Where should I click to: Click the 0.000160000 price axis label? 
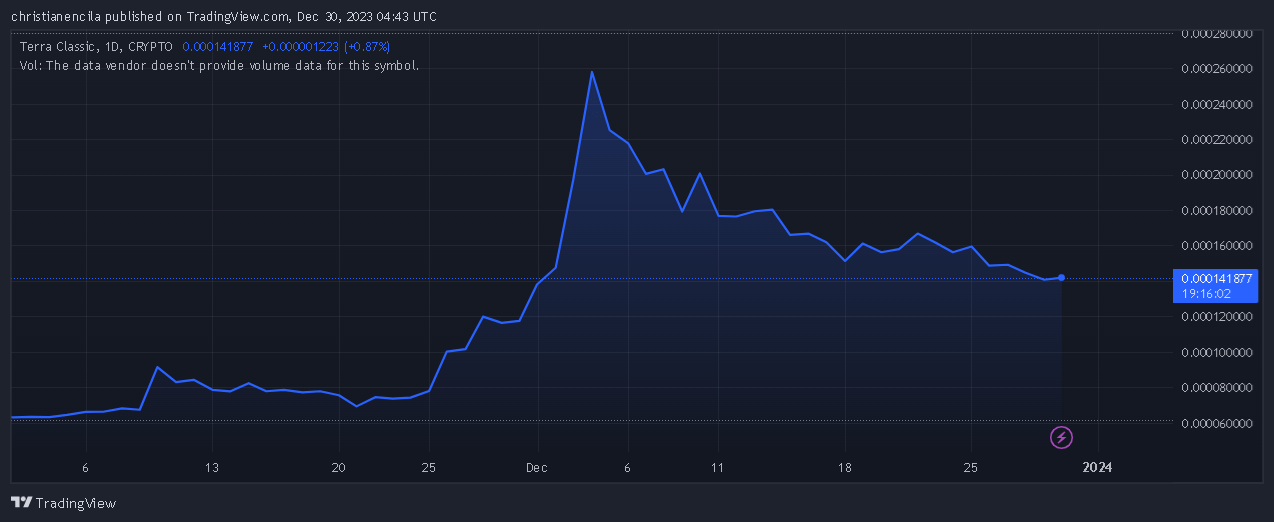(x=1216, y=246)
